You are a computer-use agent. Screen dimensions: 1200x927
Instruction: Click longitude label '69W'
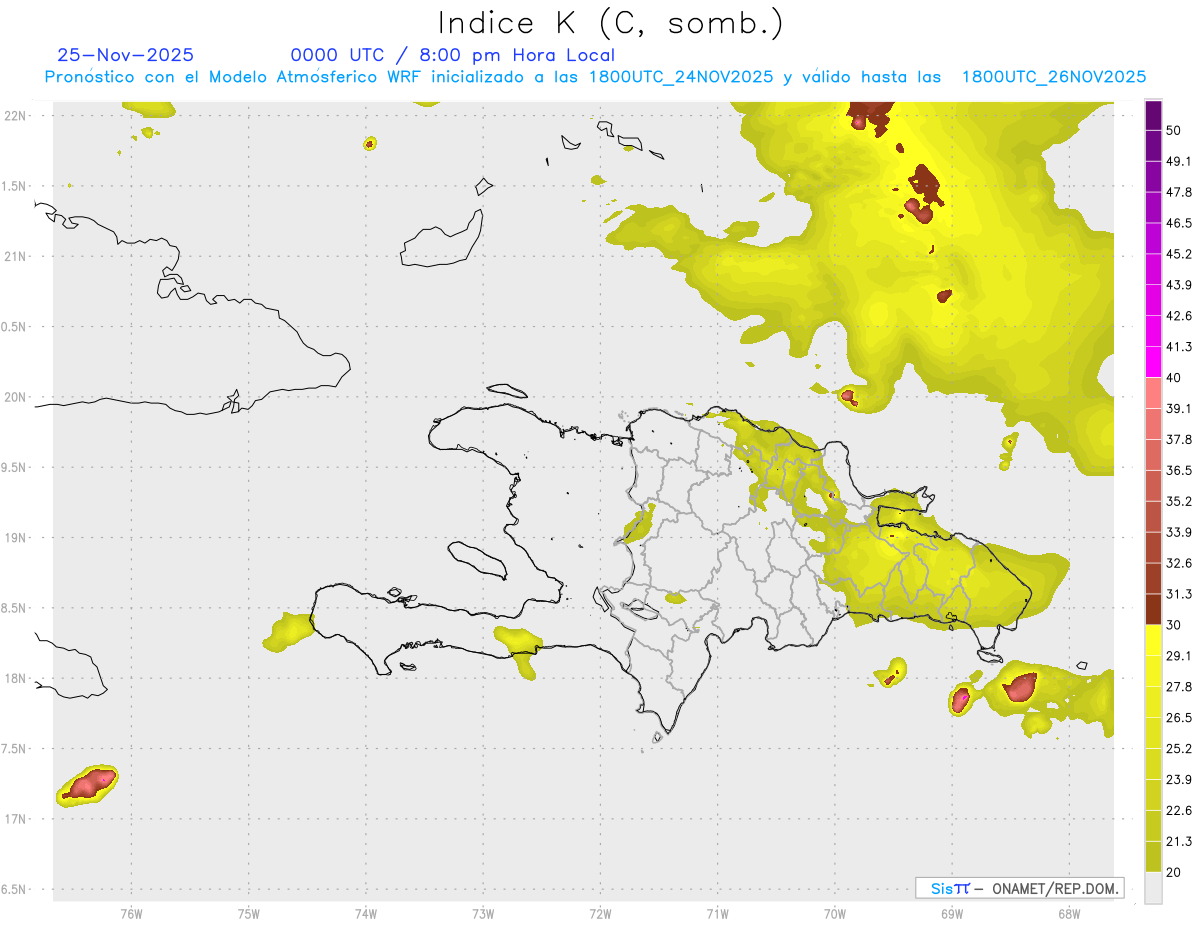[x=952, y=914]
